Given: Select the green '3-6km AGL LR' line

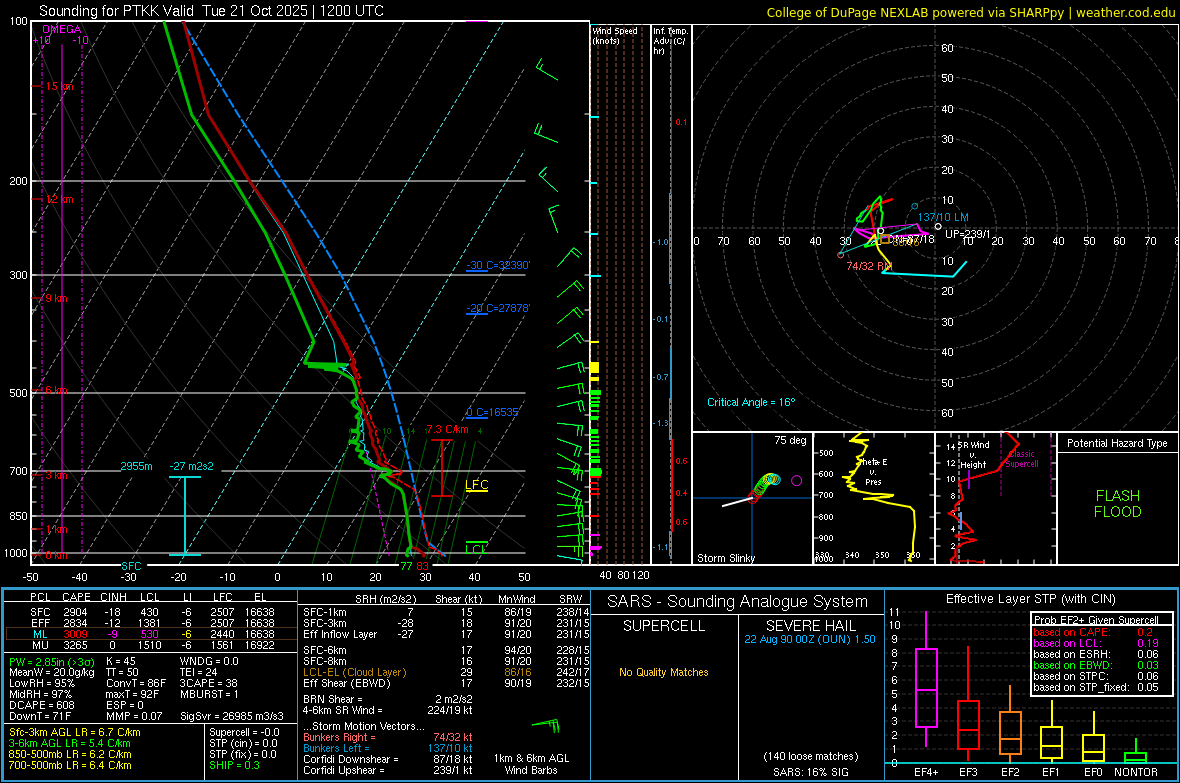Looking at the screenshot, I should 69,743.
